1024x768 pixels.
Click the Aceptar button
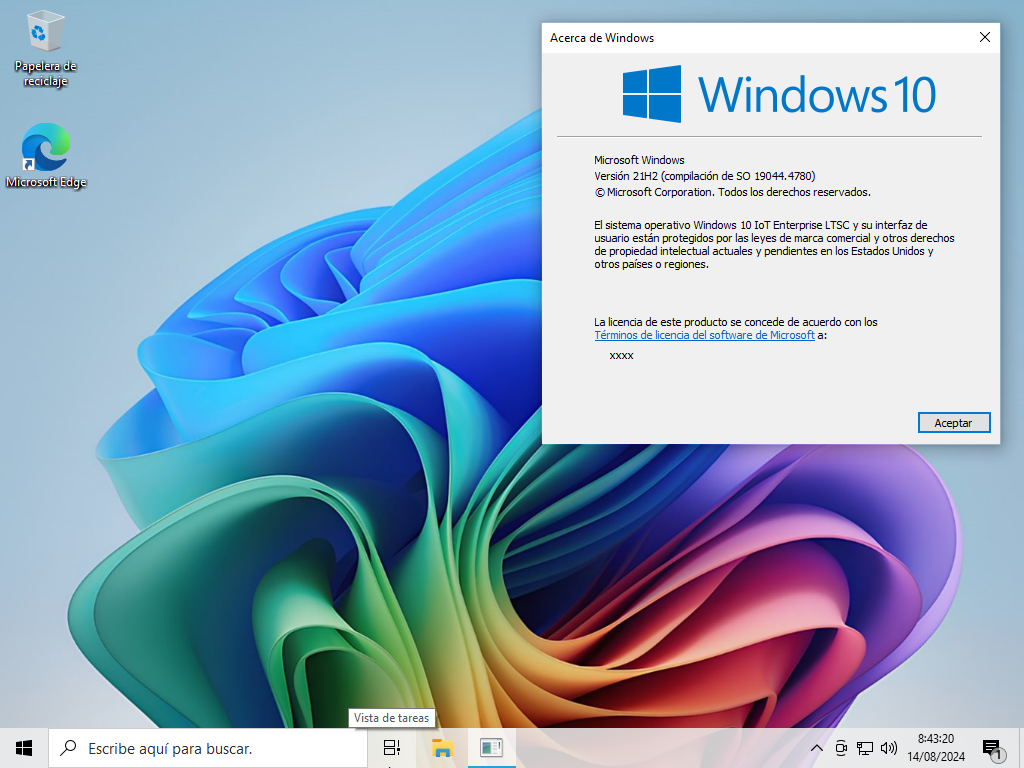(953, 423)
